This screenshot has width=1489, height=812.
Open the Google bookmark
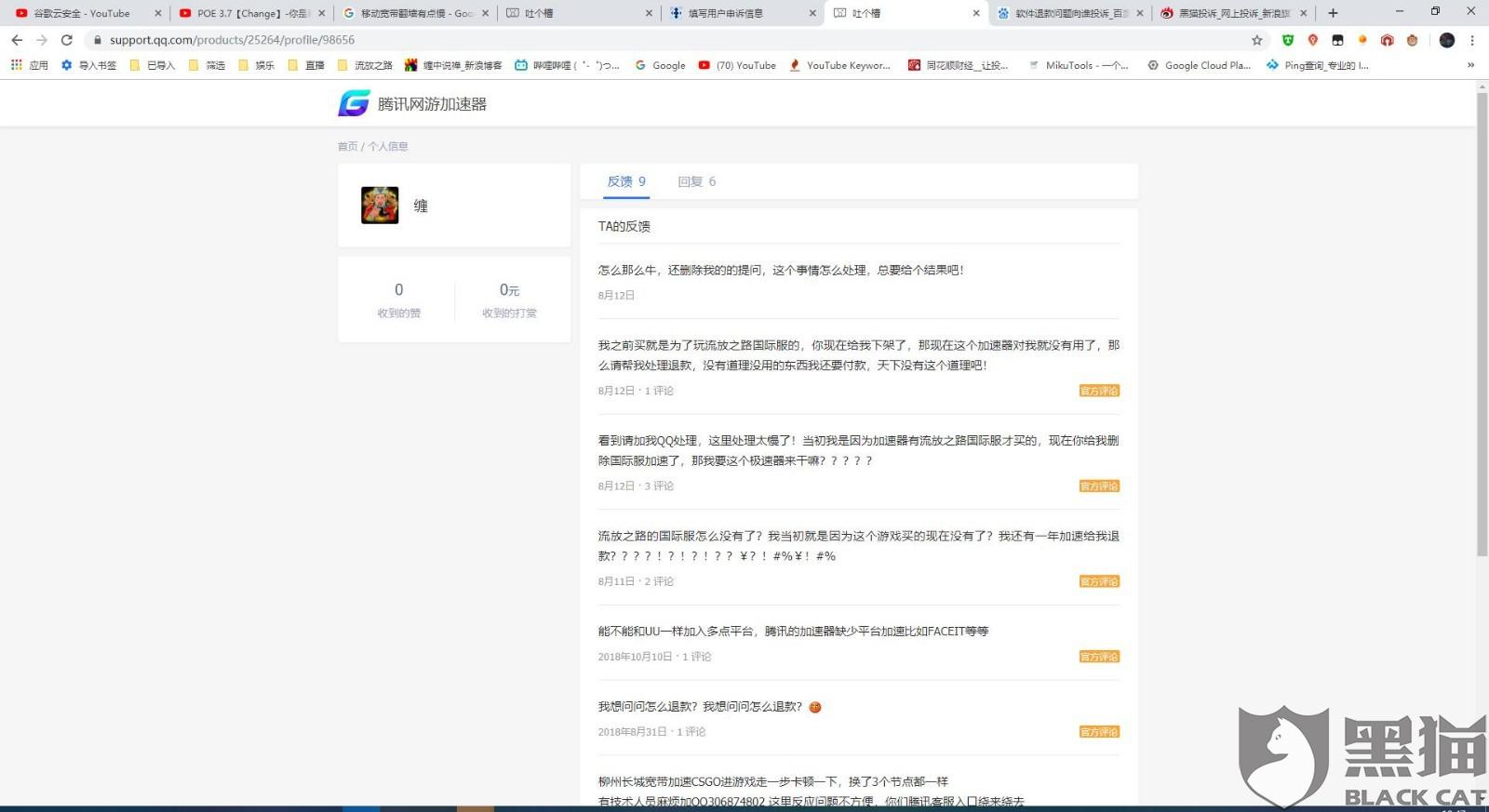(x=660, y=65)
